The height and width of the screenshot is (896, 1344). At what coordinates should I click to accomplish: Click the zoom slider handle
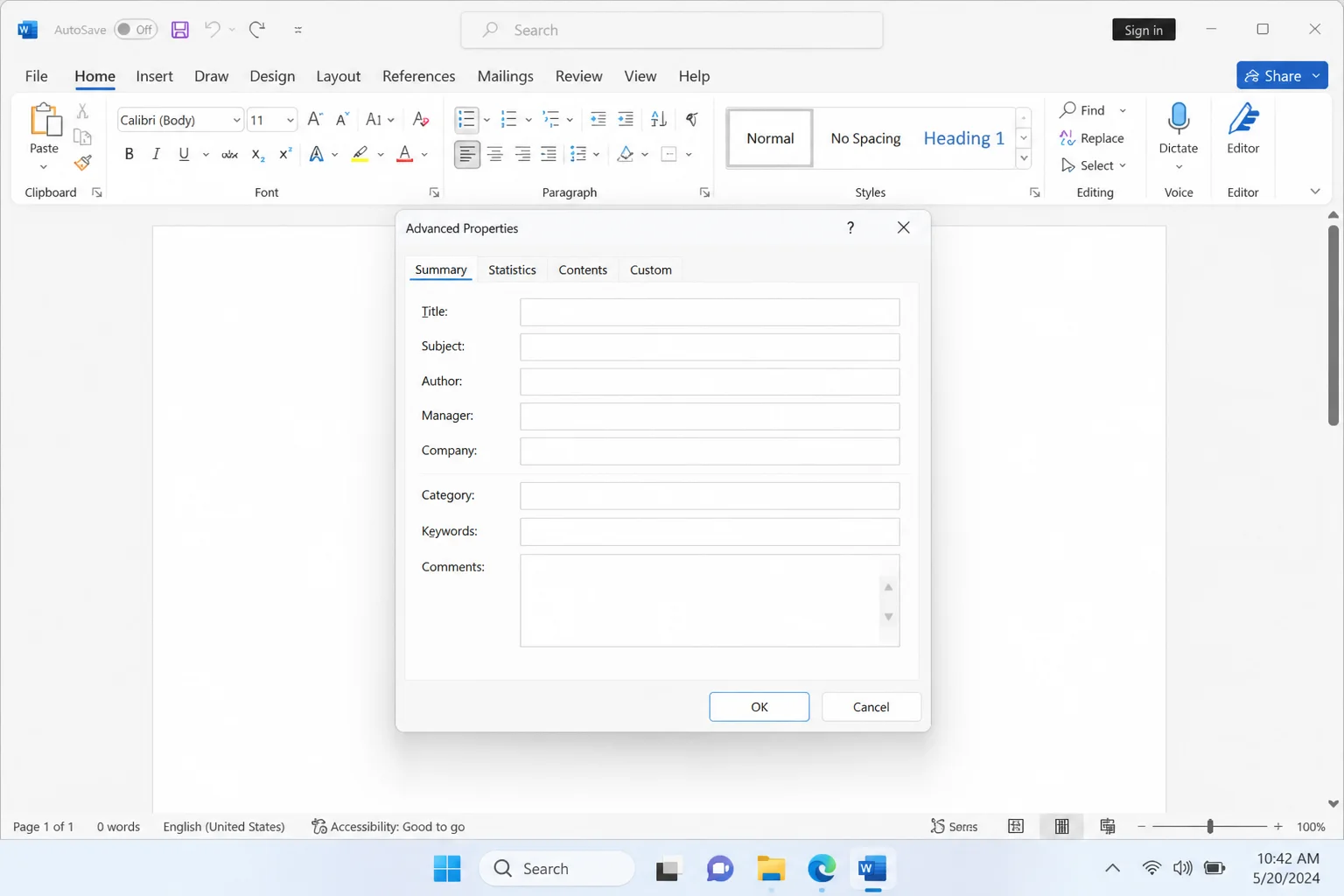pos(1210,826)
